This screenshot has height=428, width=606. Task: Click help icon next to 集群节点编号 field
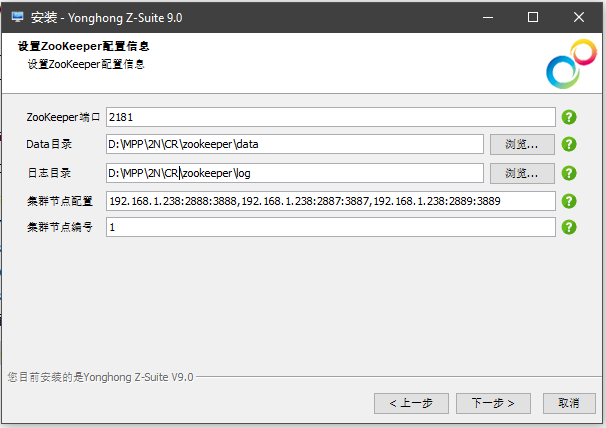point(569,227)
